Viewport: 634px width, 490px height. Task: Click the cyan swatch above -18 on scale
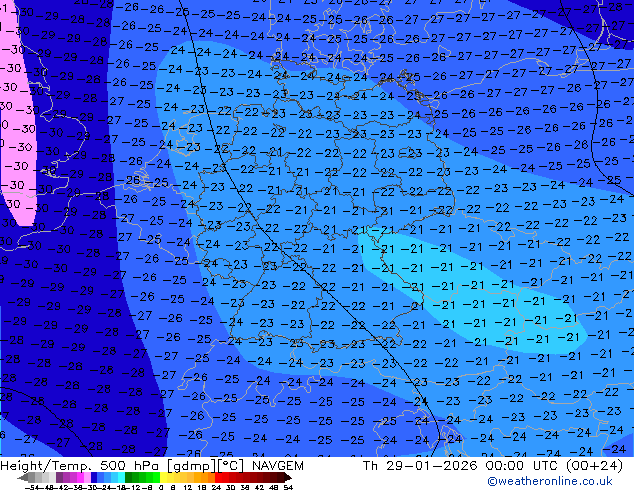(x=121, y=477)
